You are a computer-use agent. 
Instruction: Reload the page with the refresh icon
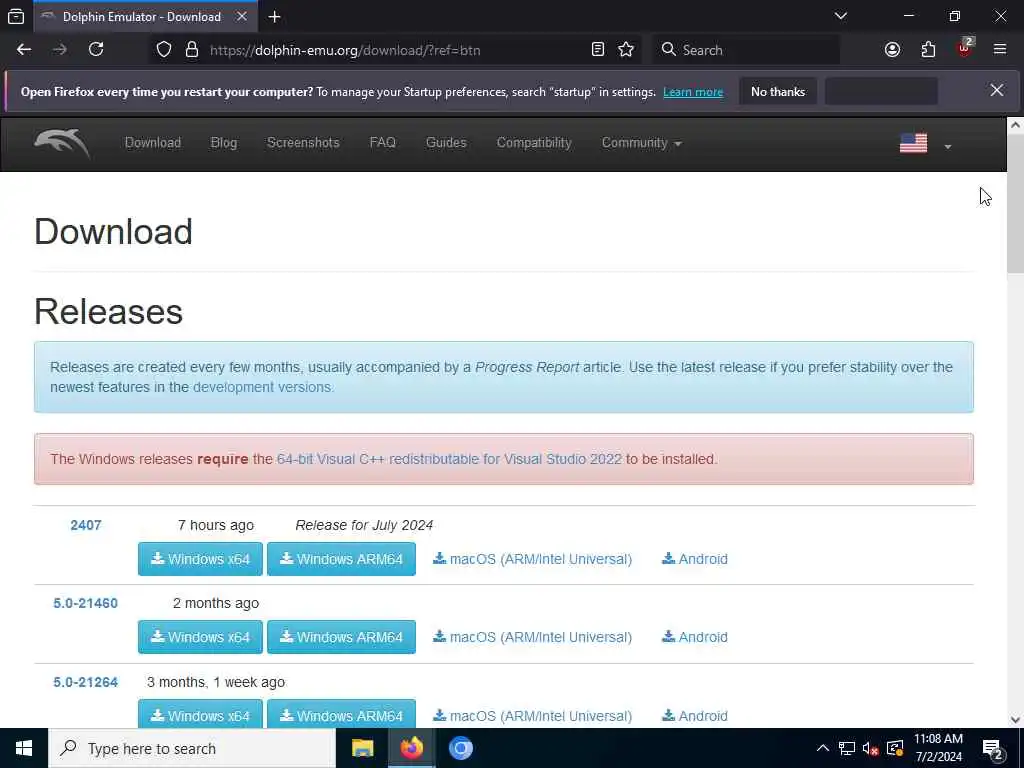pyautogui.click(x=96, y=50)
